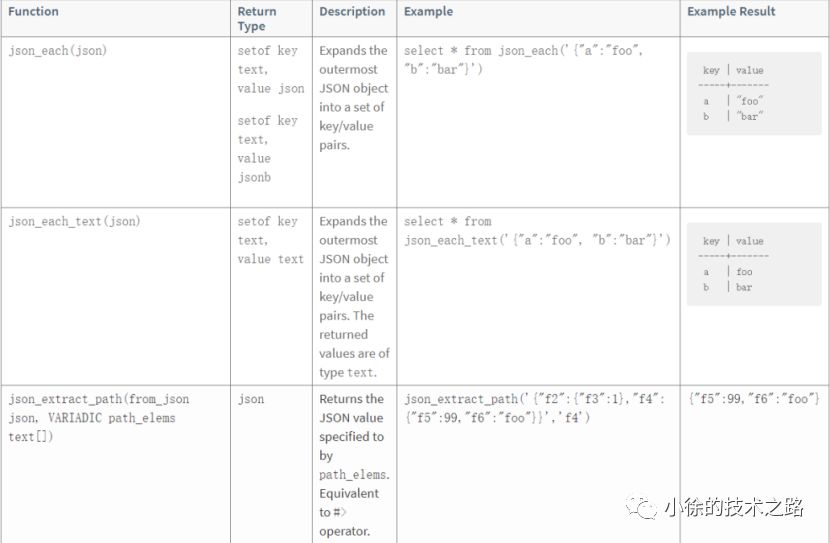Click the Function column header
The width and height of the screenshot is (830, 543).
tap(34, 12)
